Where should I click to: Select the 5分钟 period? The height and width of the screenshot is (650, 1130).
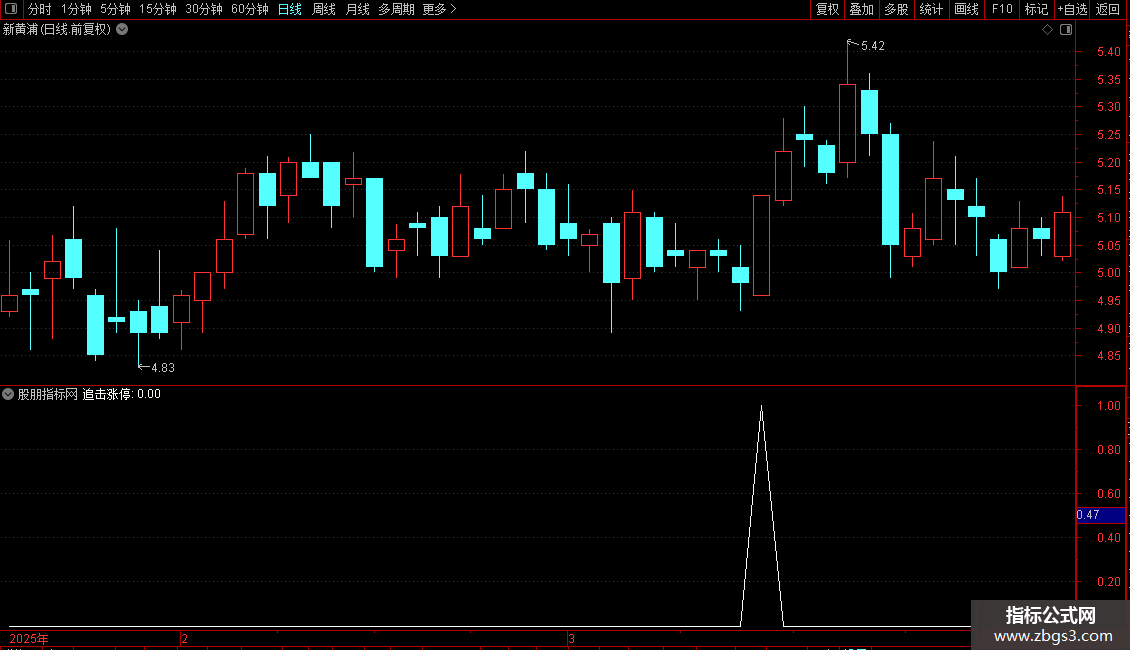pyautogui.click(x=115, y=9)
